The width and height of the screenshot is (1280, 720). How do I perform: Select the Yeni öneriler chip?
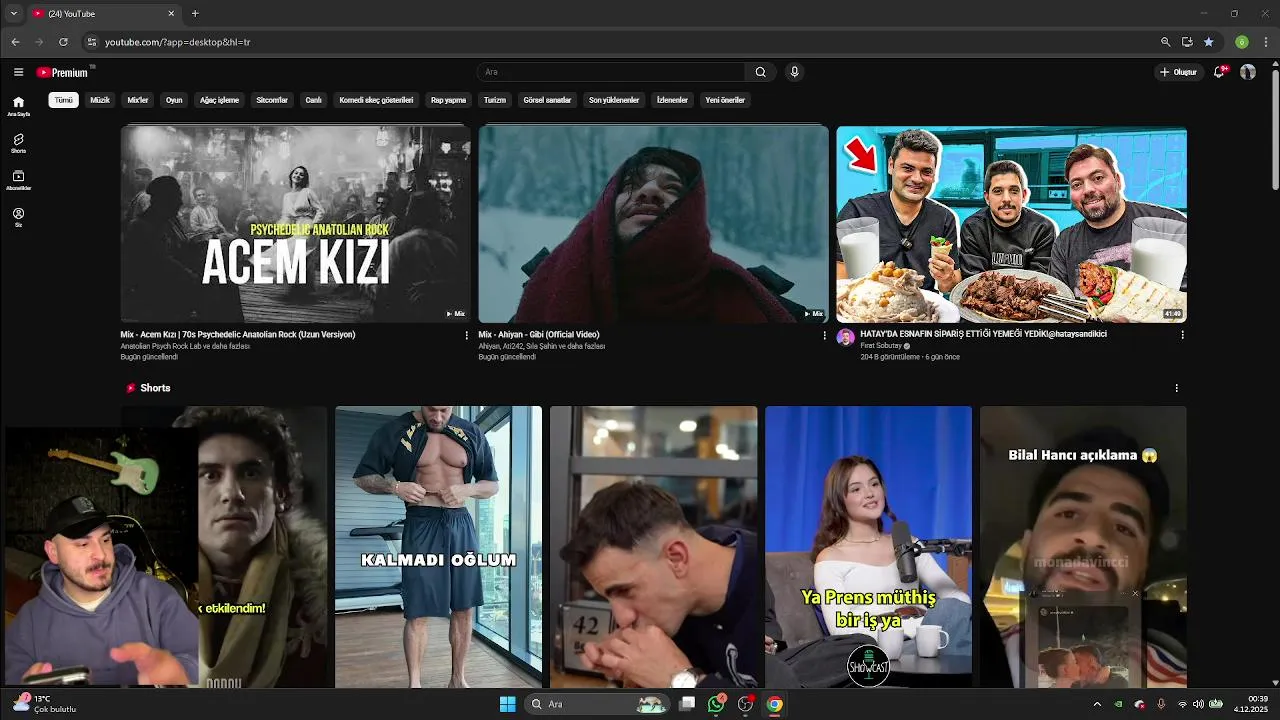[x=725, y=100]
